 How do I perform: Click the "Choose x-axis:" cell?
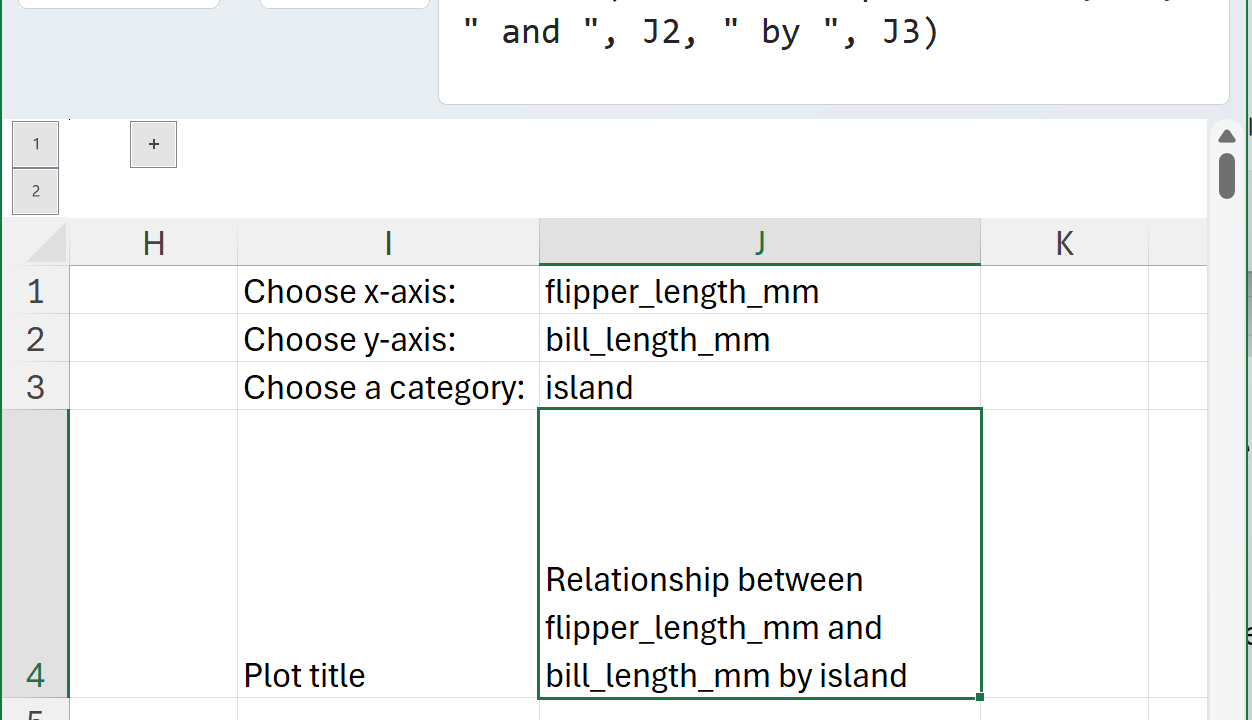point(388,291)
